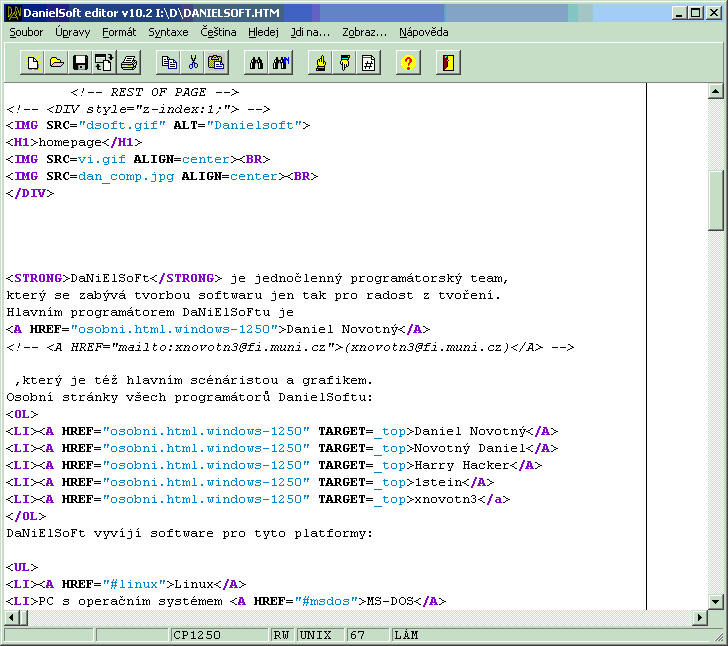728x646 pixels.
Task: Toggle the RW read-write status indicator
Action: click(x=283, y=635)
